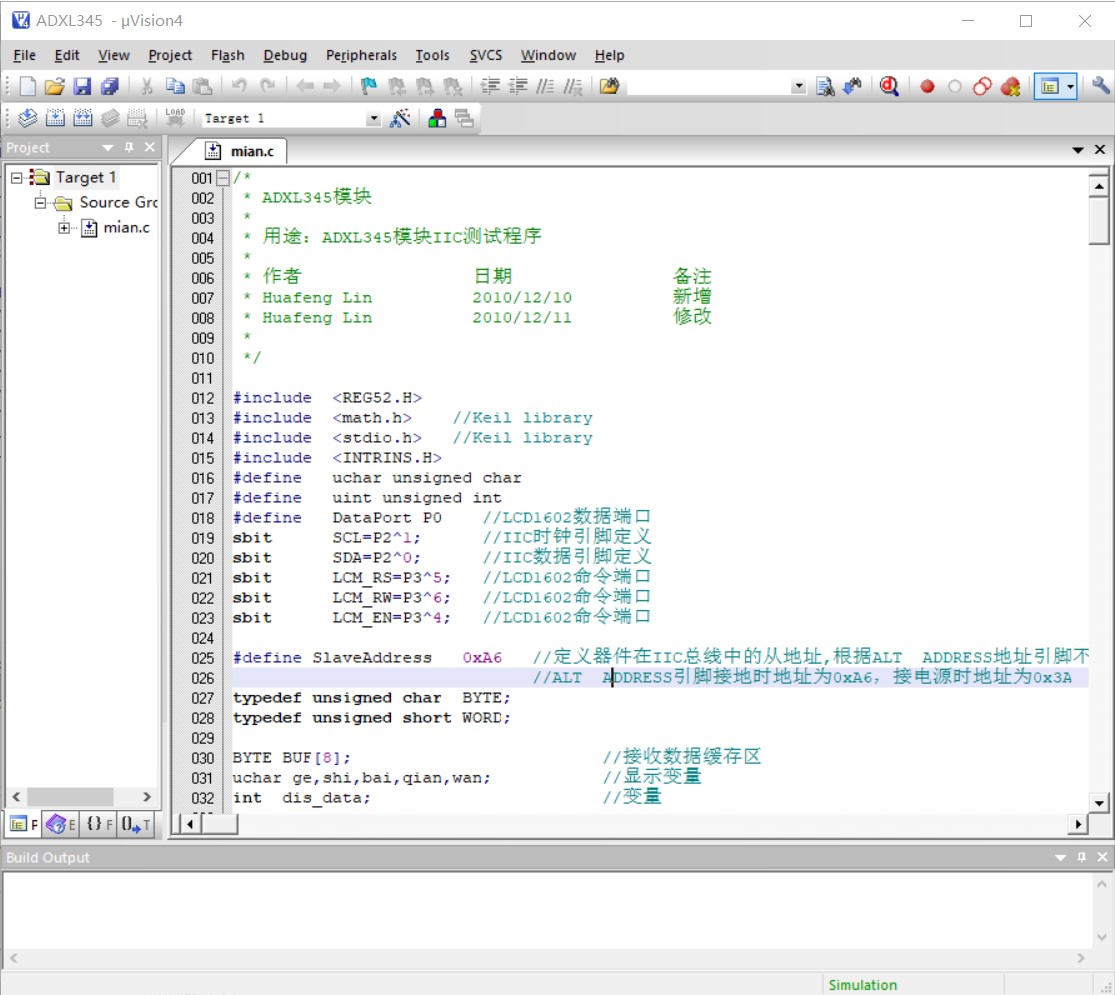Click the editor vertical scrollbar down arrow
The height and width of the screenshot is (995, 1115).
click(x=1099, y=803)
